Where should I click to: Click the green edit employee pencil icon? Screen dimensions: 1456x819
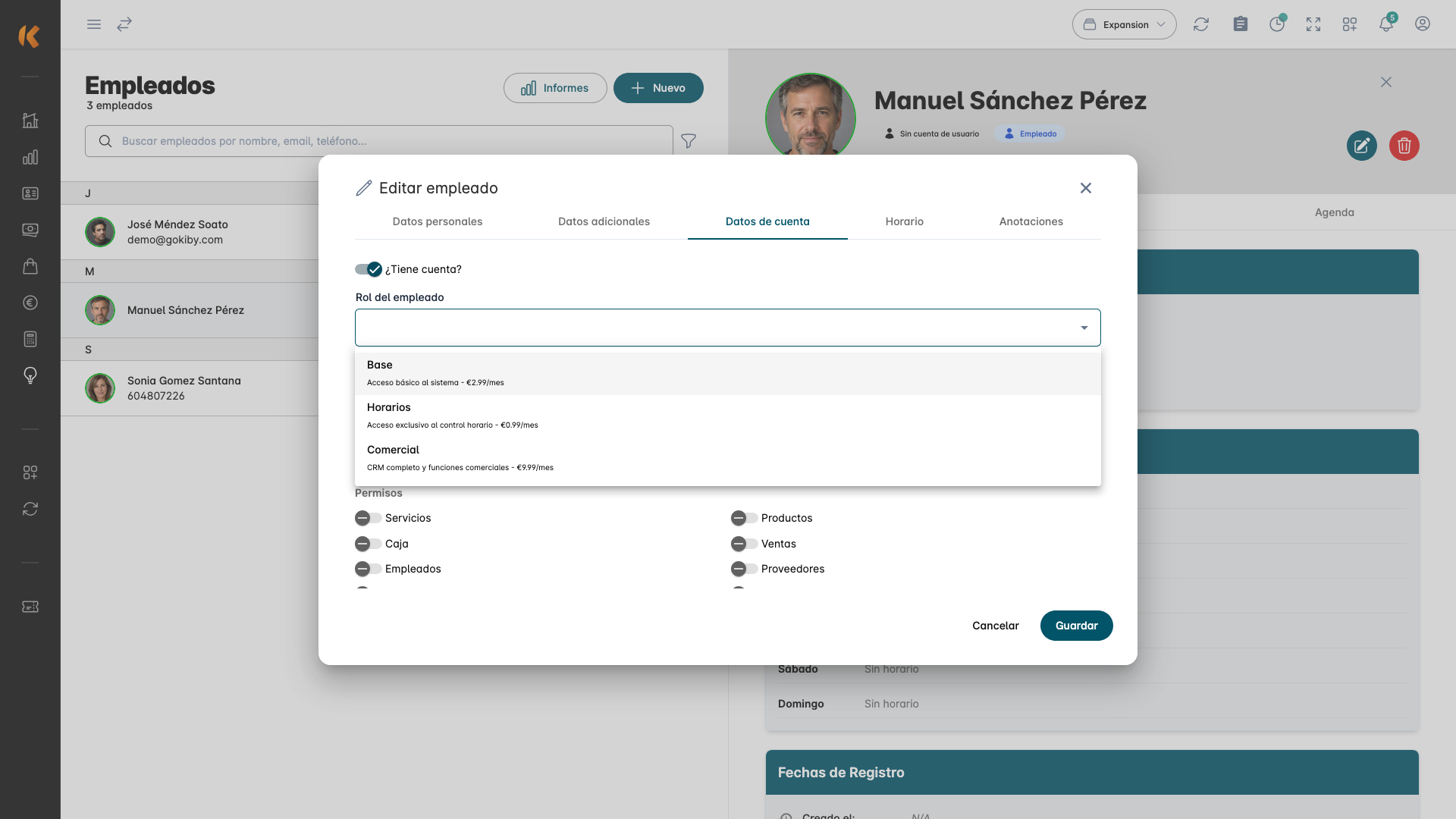click(1361, 146)
